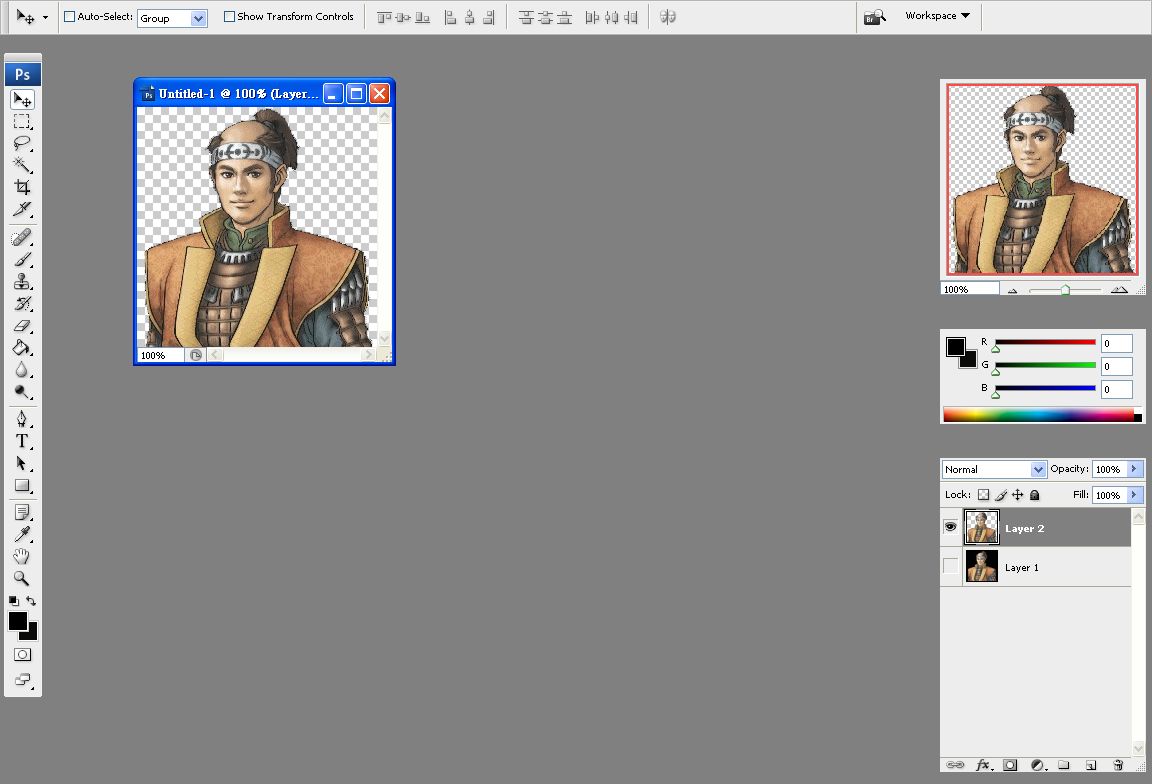Select the Brush tool
The height and width of the screenshot is (784, 1152).
click(x=22, y=259)
